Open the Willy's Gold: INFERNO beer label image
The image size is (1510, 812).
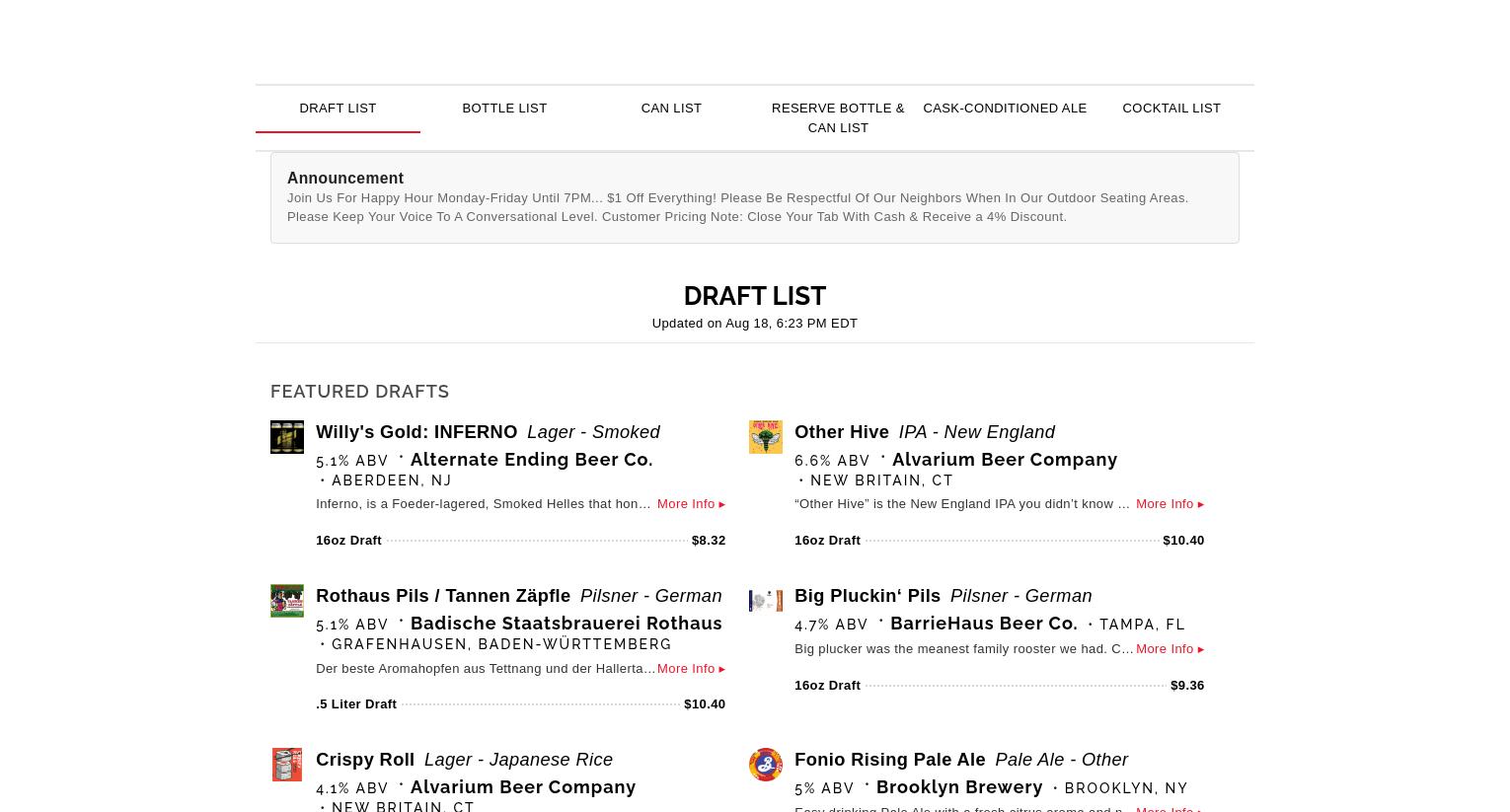[287, 437]
